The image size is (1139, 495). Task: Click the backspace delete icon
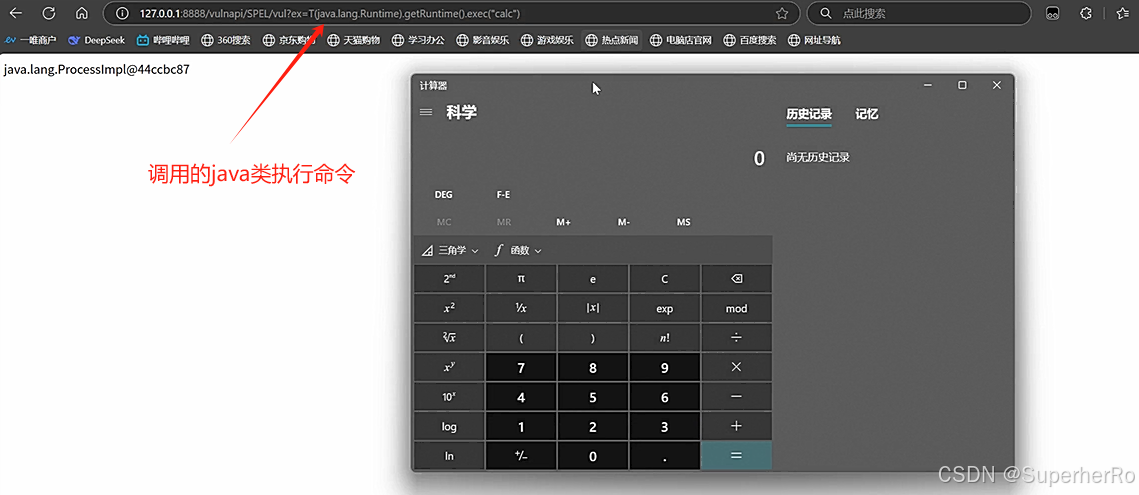click(x=737, y=279)
